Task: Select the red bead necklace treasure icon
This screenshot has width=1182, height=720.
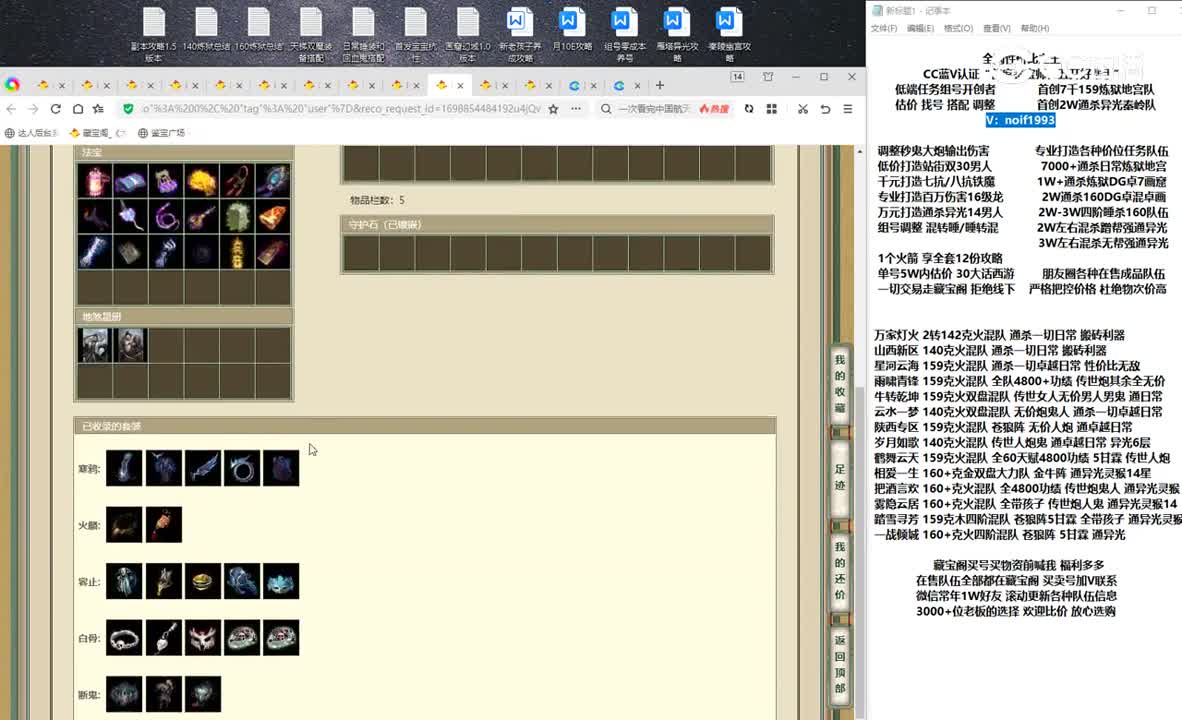Action: pyautogui.click(x=237, y=181)
